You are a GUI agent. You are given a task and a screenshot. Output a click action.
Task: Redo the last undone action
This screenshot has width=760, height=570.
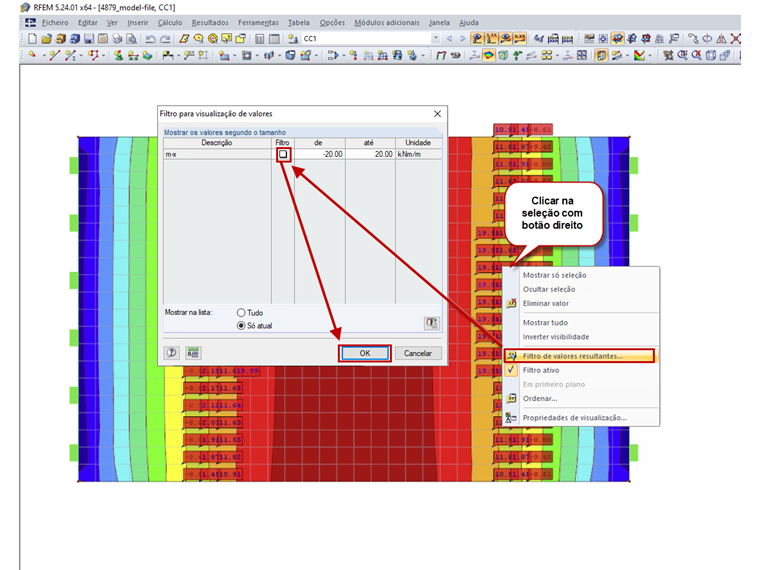[x=165, y=39]
